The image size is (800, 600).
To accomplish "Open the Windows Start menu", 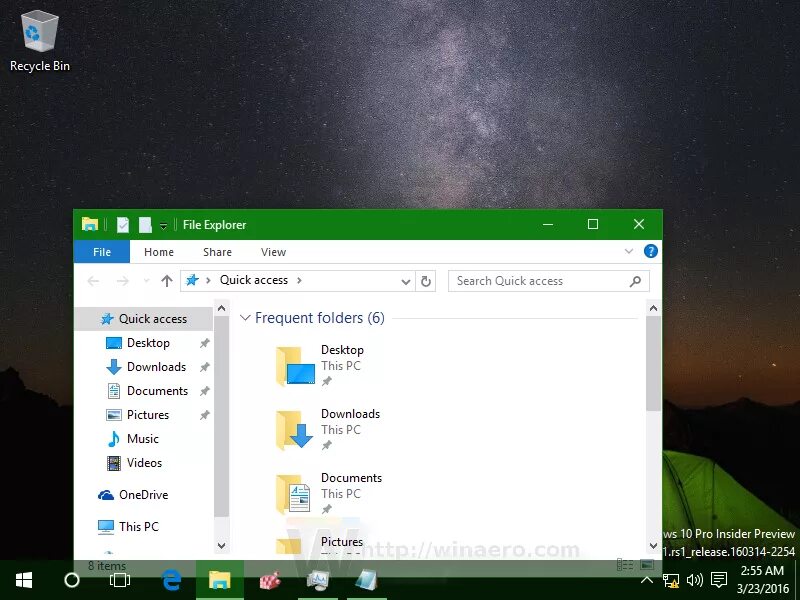I will [x=24, y=580].
